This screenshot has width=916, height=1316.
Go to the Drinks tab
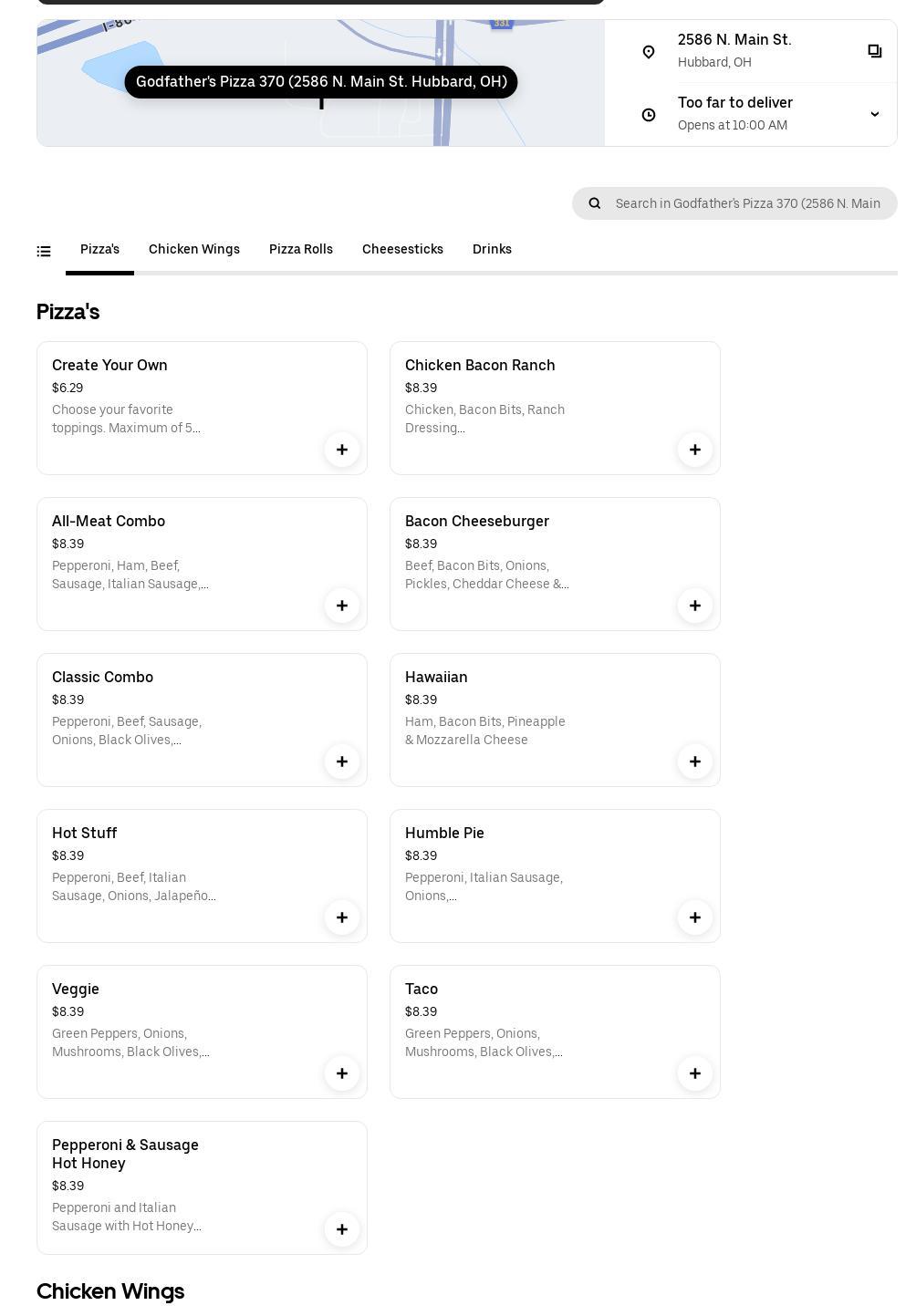pyautogui.click(x=492, y=249)
